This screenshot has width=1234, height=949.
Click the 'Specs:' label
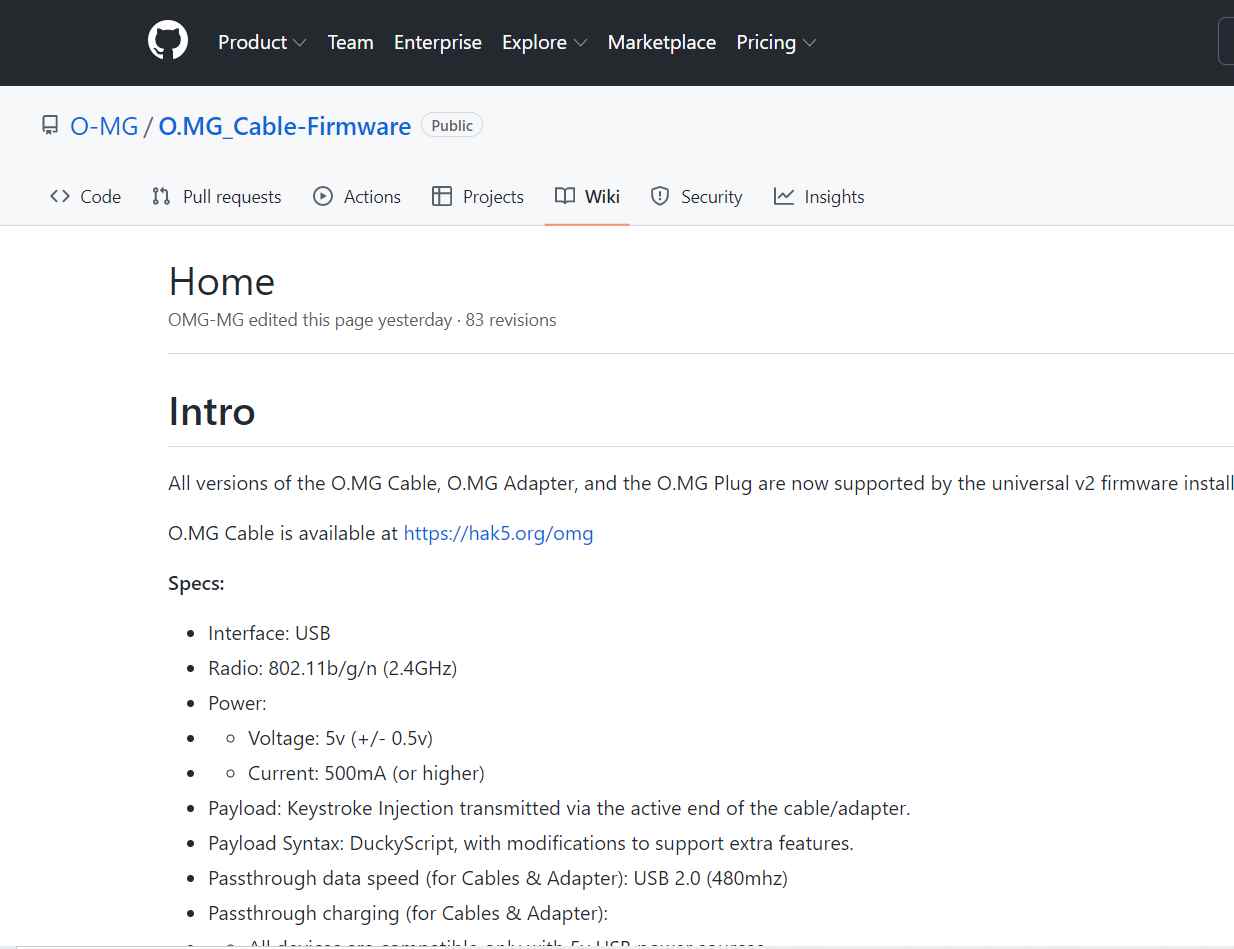(197, 583)
